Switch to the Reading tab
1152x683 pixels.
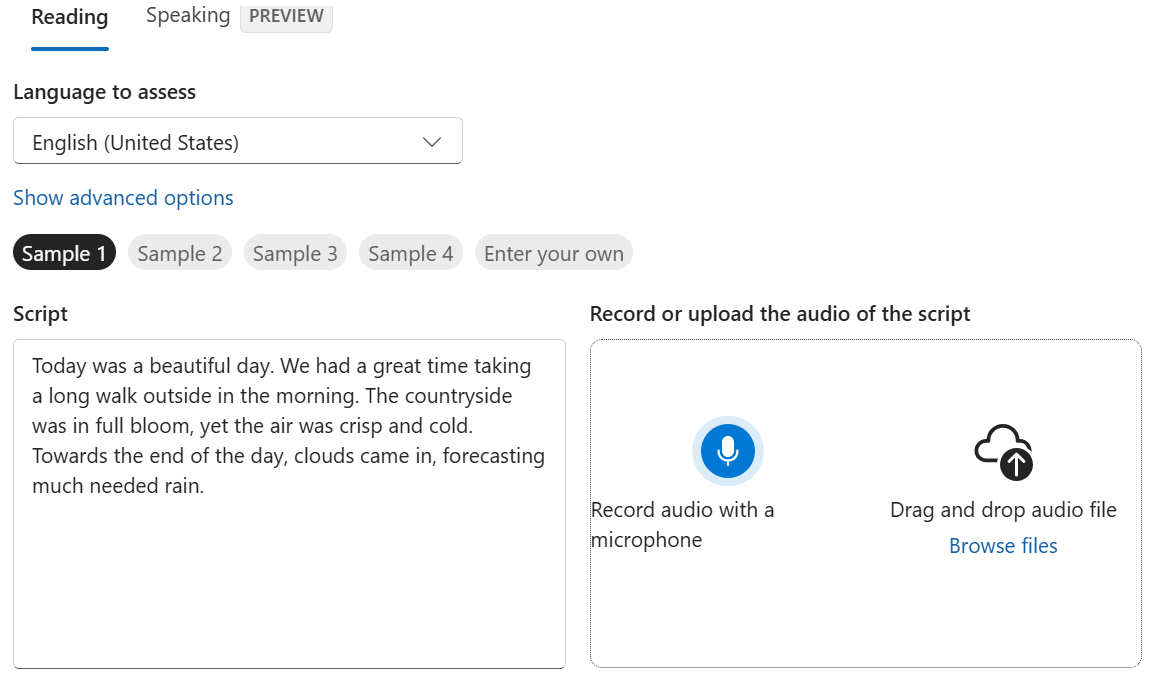[70, 18]
